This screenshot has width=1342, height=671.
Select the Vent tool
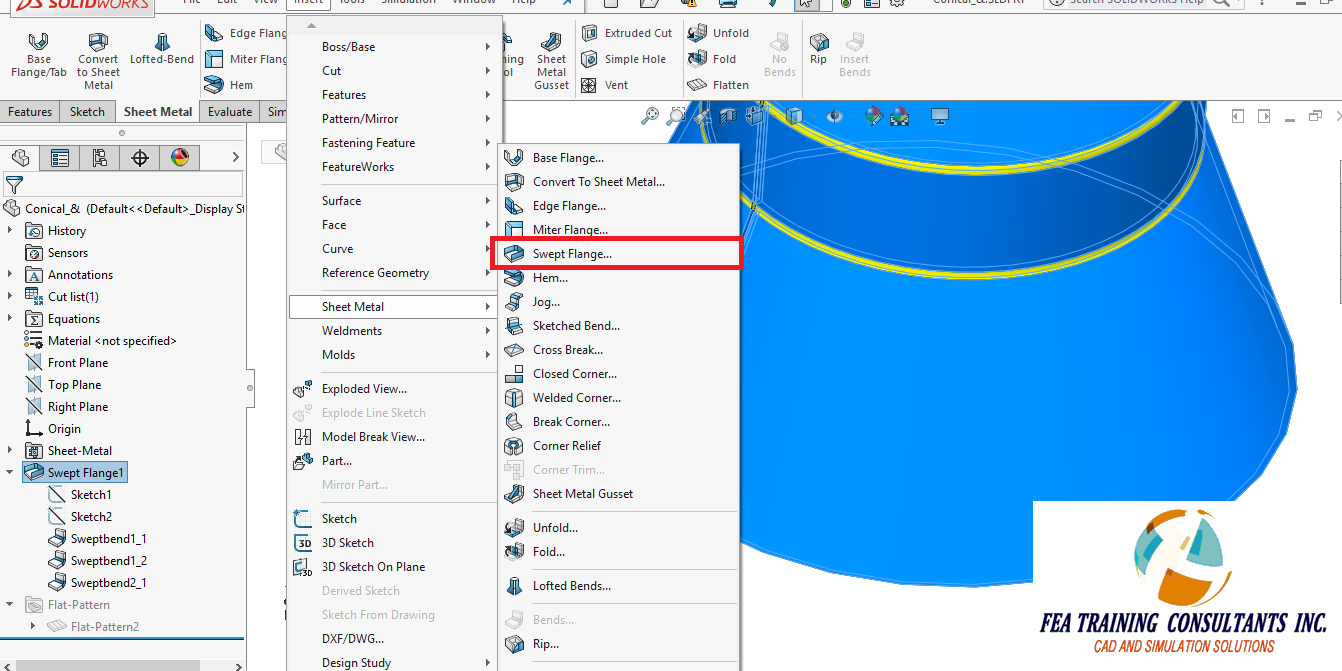point(611,85)
